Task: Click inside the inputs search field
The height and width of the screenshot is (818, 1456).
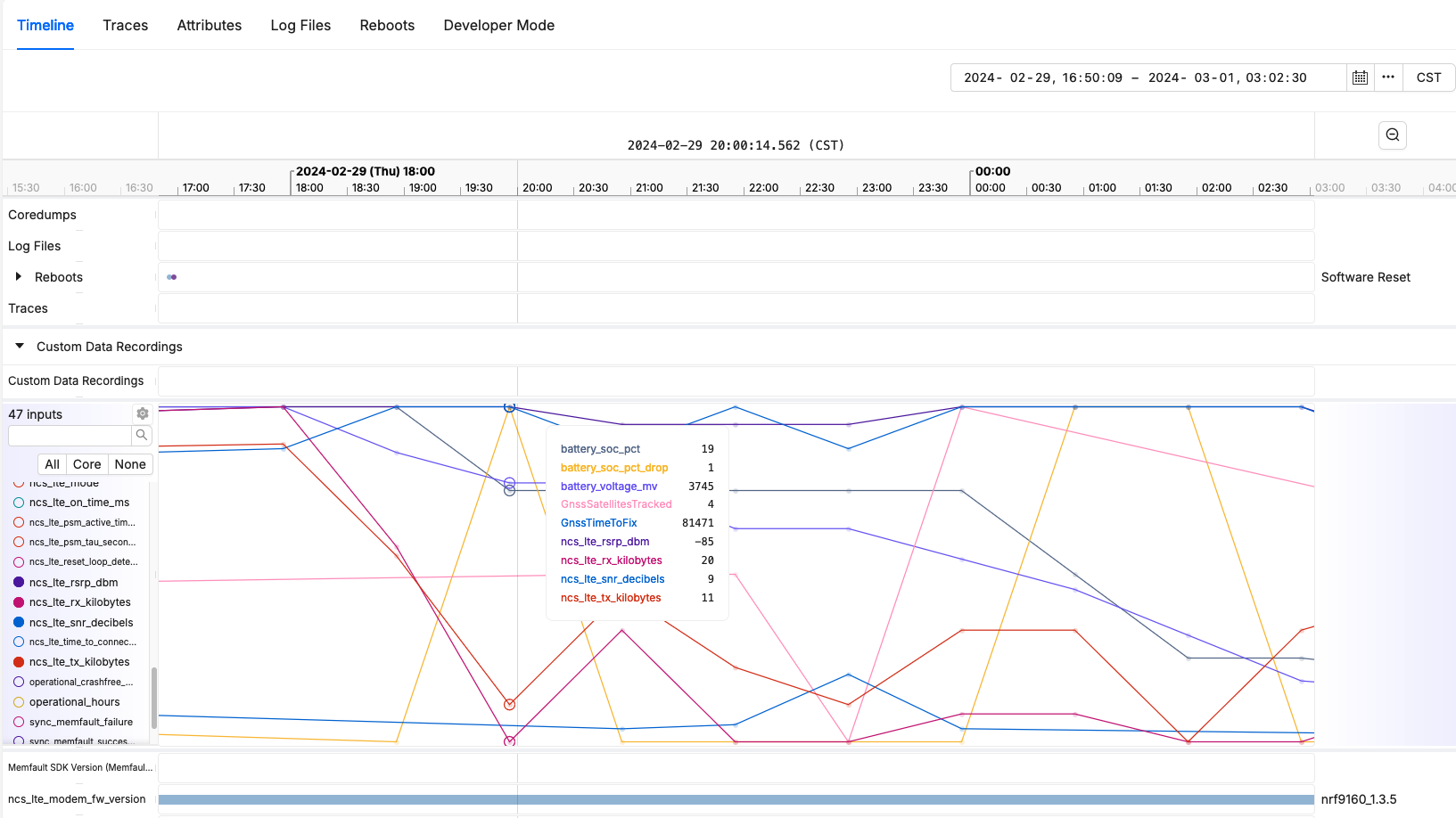Action: [70, 435]
